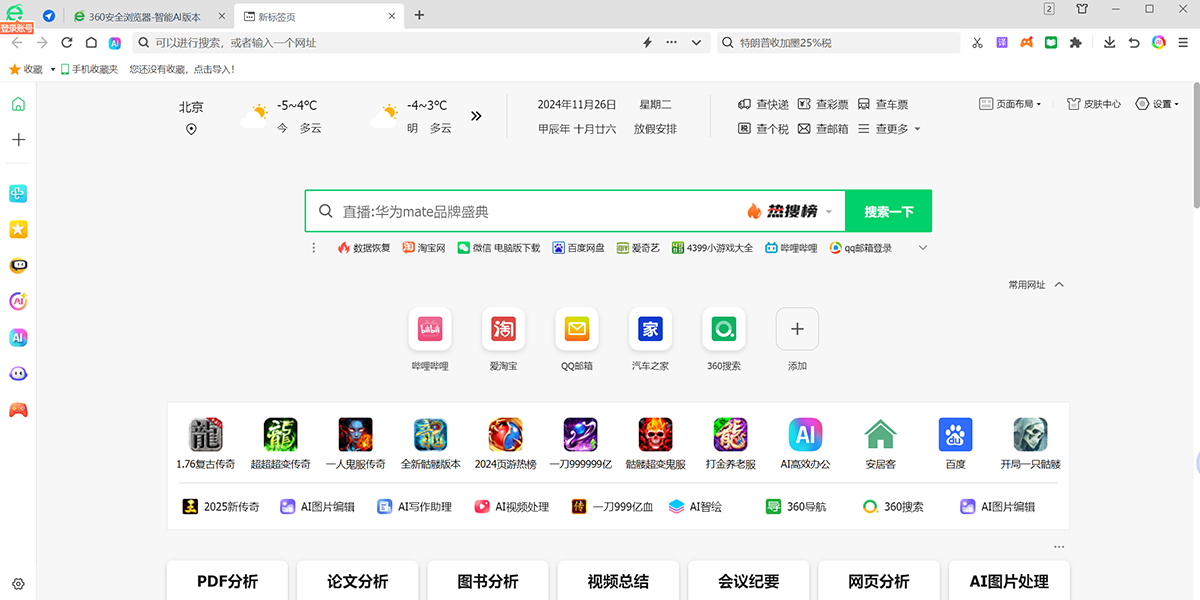This screenshot has width=1200, height=600.
Task: Open 哔哩哔哩 from the speed dial
Action: click(430, 329)
